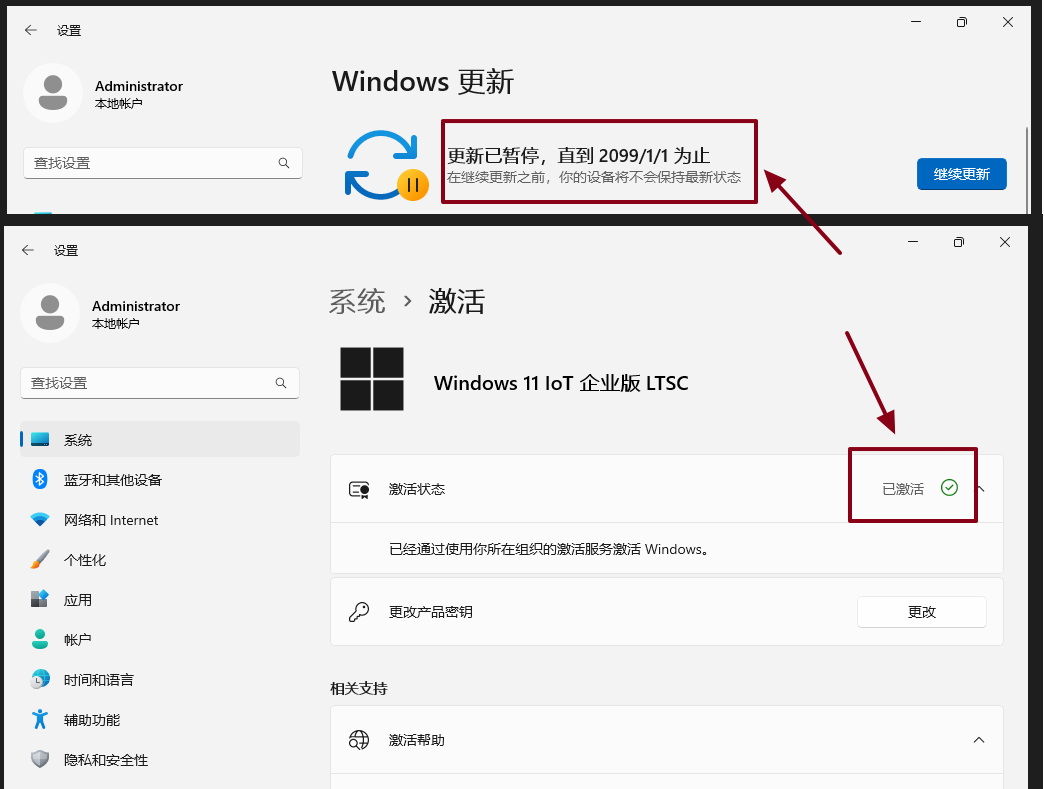The height and width of the screenshot is (789, 1045).
Task: Click the apps icon beside 应用
Action: point(40,600)
